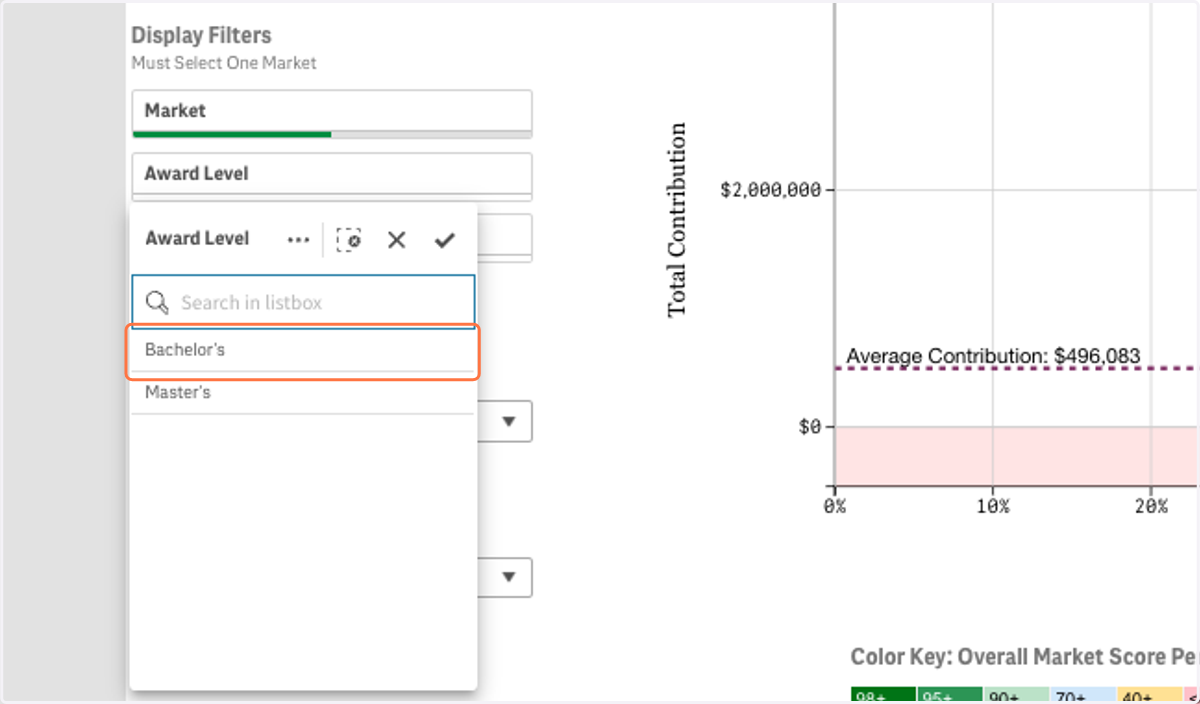Screen dimensions: 1200x704
Task: Select the Bachelor's list item
Action: [303, 351]
